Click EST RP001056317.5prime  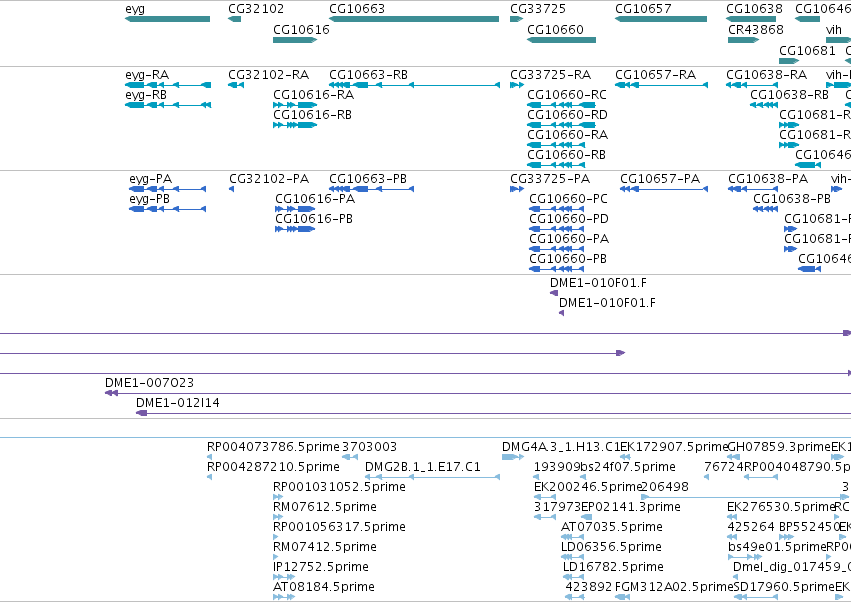(339, 527)
